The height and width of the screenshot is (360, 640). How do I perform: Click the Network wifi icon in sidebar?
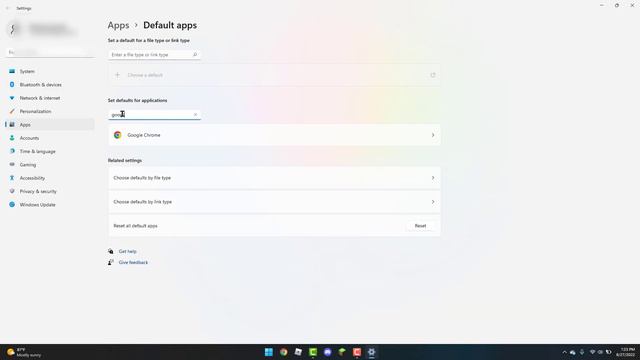[x=12, y=98]
